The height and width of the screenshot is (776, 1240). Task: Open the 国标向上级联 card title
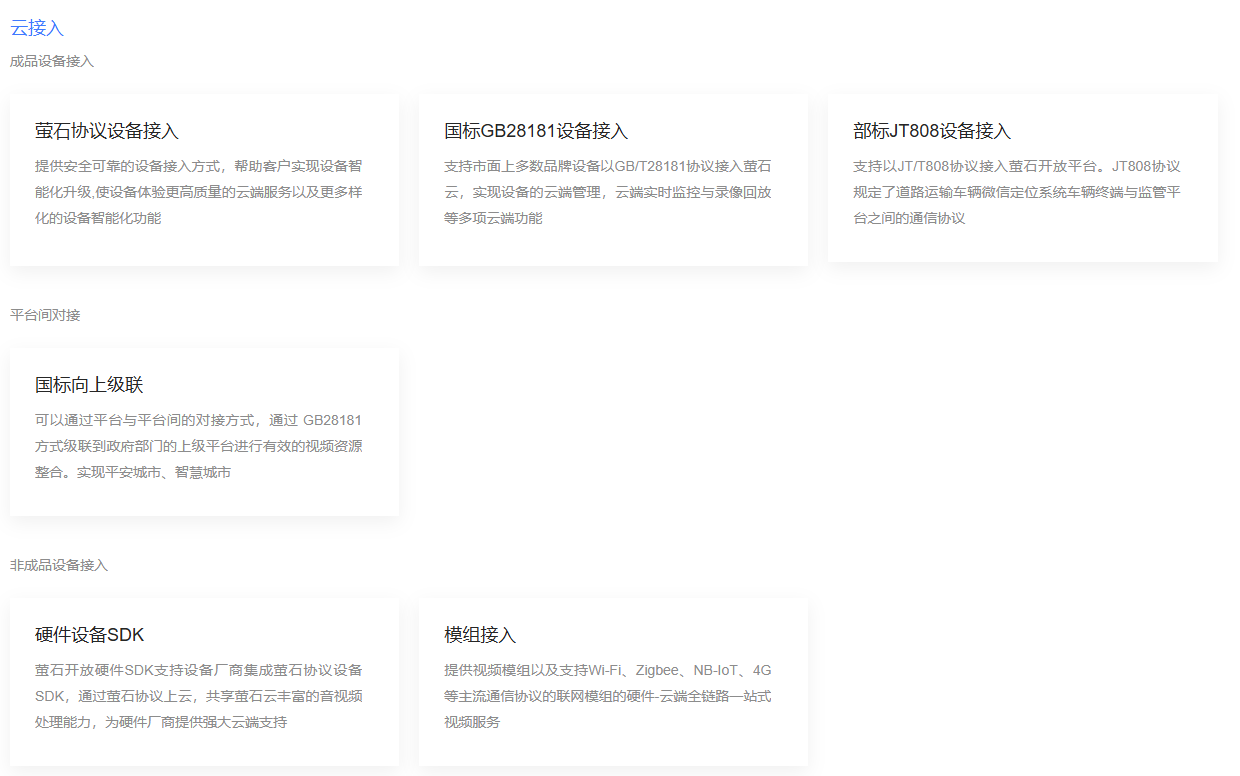point(89,385)
